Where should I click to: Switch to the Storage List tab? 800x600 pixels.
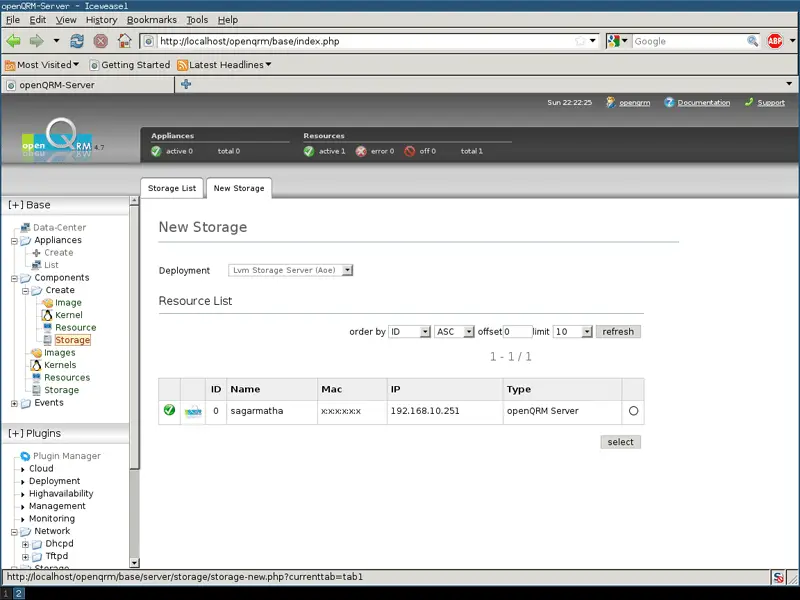pyautogui.click(x=172, y=188)
